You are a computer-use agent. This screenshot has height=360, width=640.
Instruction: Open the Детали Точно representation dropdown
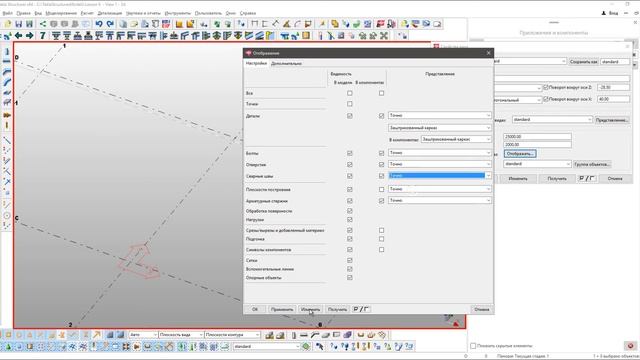[440, 116]
